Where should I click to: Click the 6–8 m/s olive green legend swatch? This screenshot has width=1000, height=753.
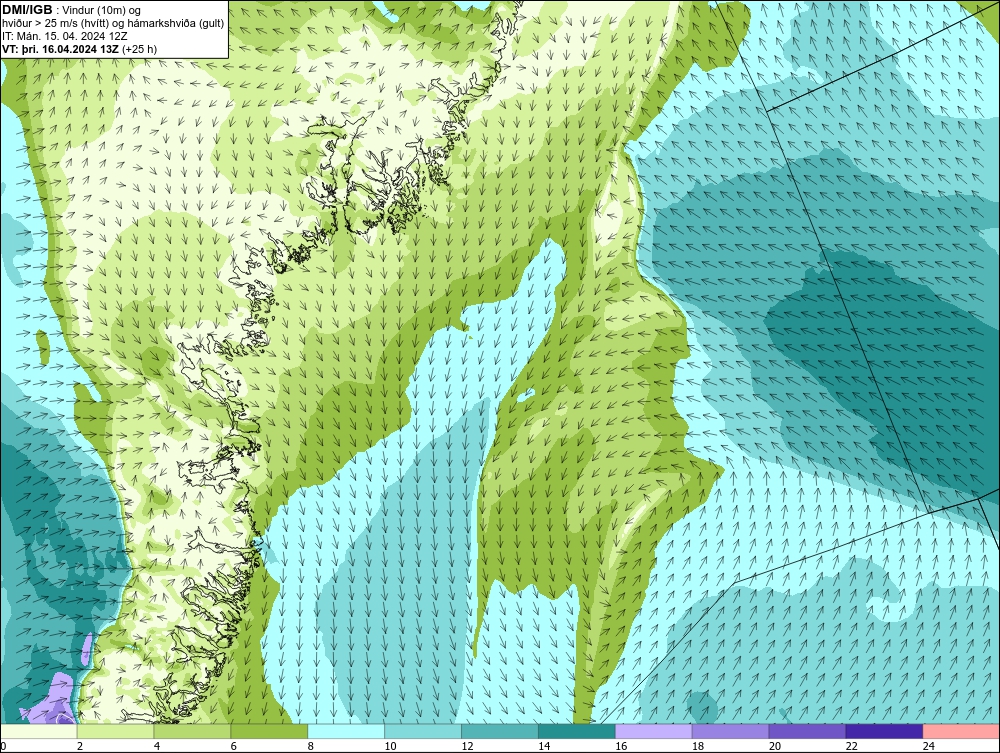tap(269, 731)
